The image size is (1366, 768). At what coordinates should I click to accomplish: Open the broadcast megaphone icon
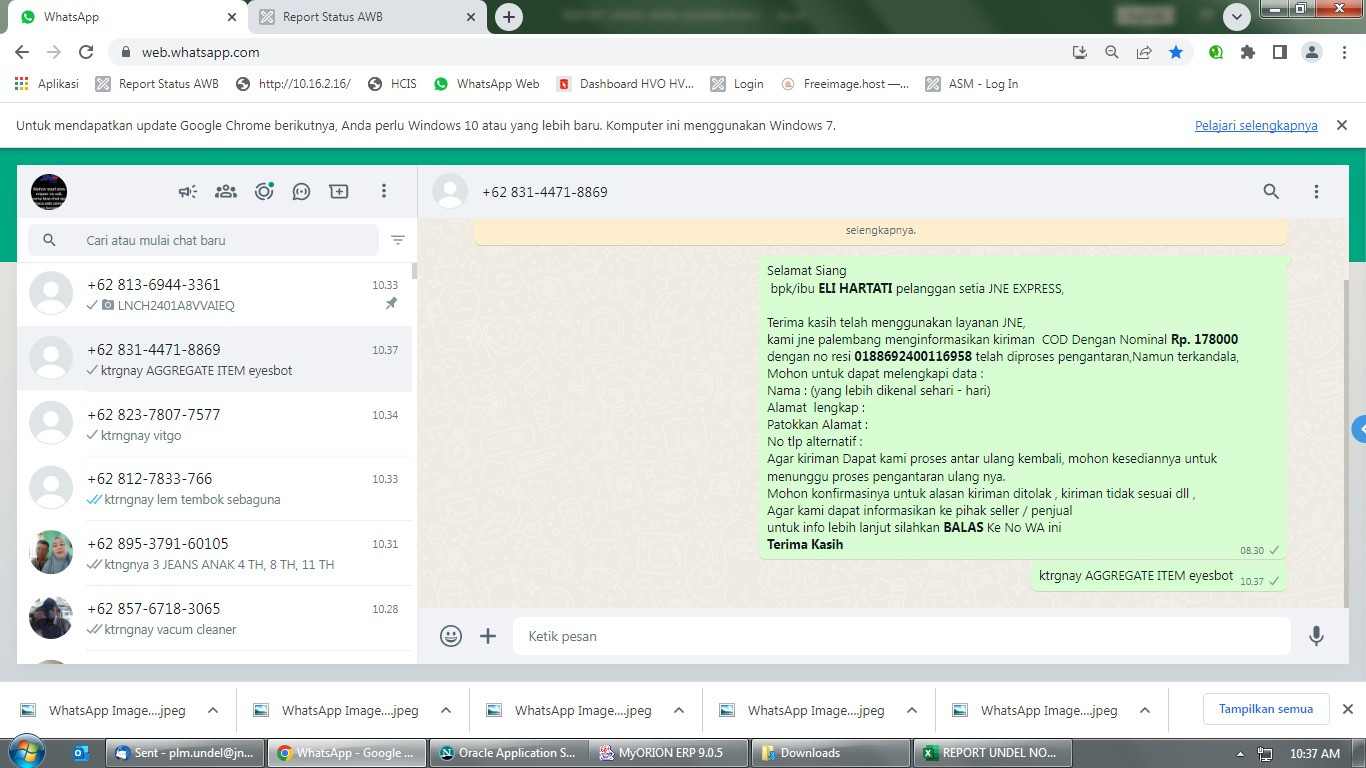[188, 191]
